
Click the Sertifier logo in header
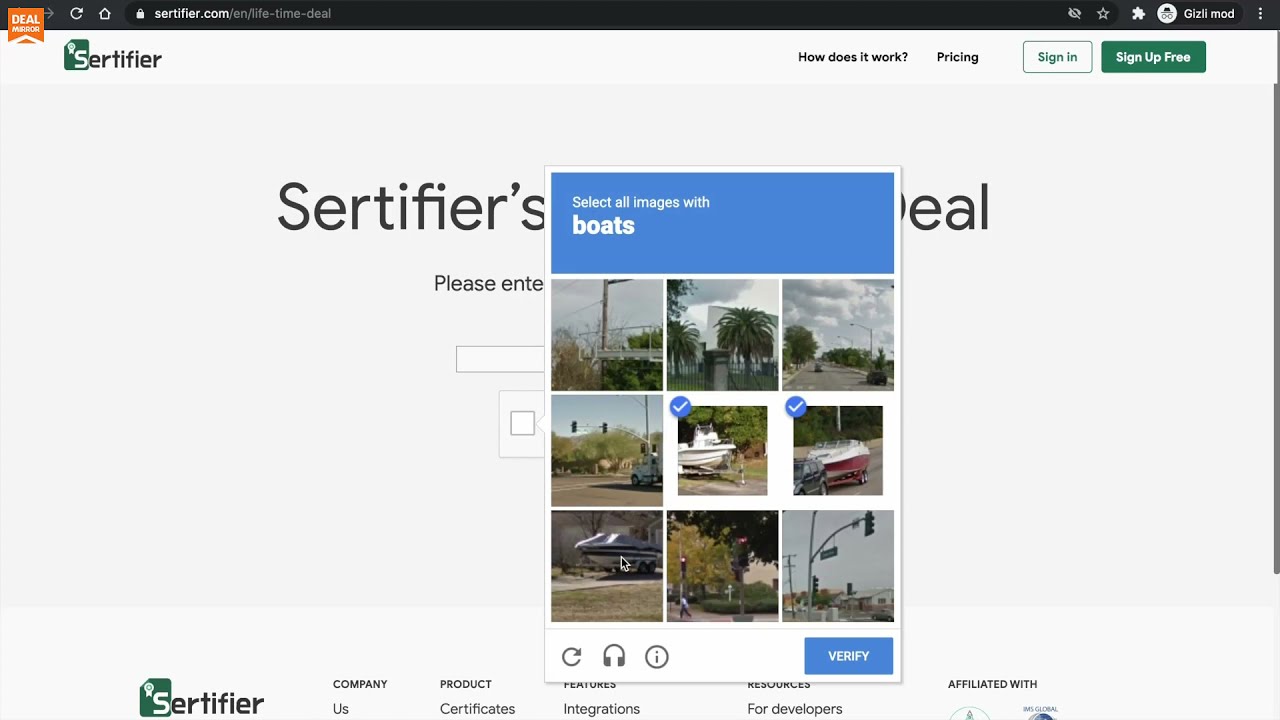[x=113, y=57]
